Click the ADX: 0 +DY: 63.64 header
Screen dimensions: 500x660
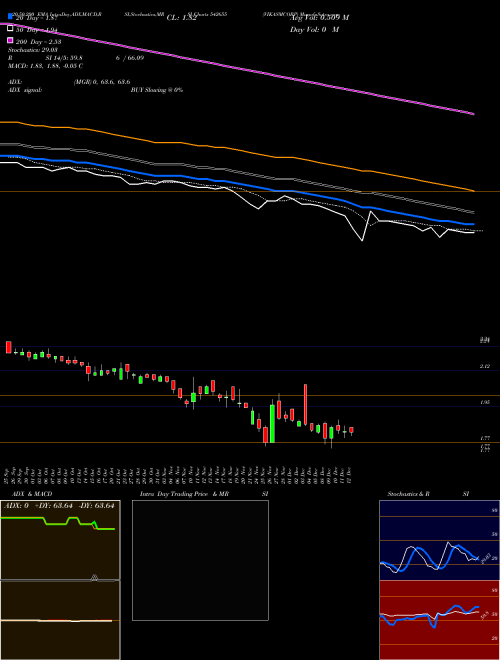click(x=59, y=506)
